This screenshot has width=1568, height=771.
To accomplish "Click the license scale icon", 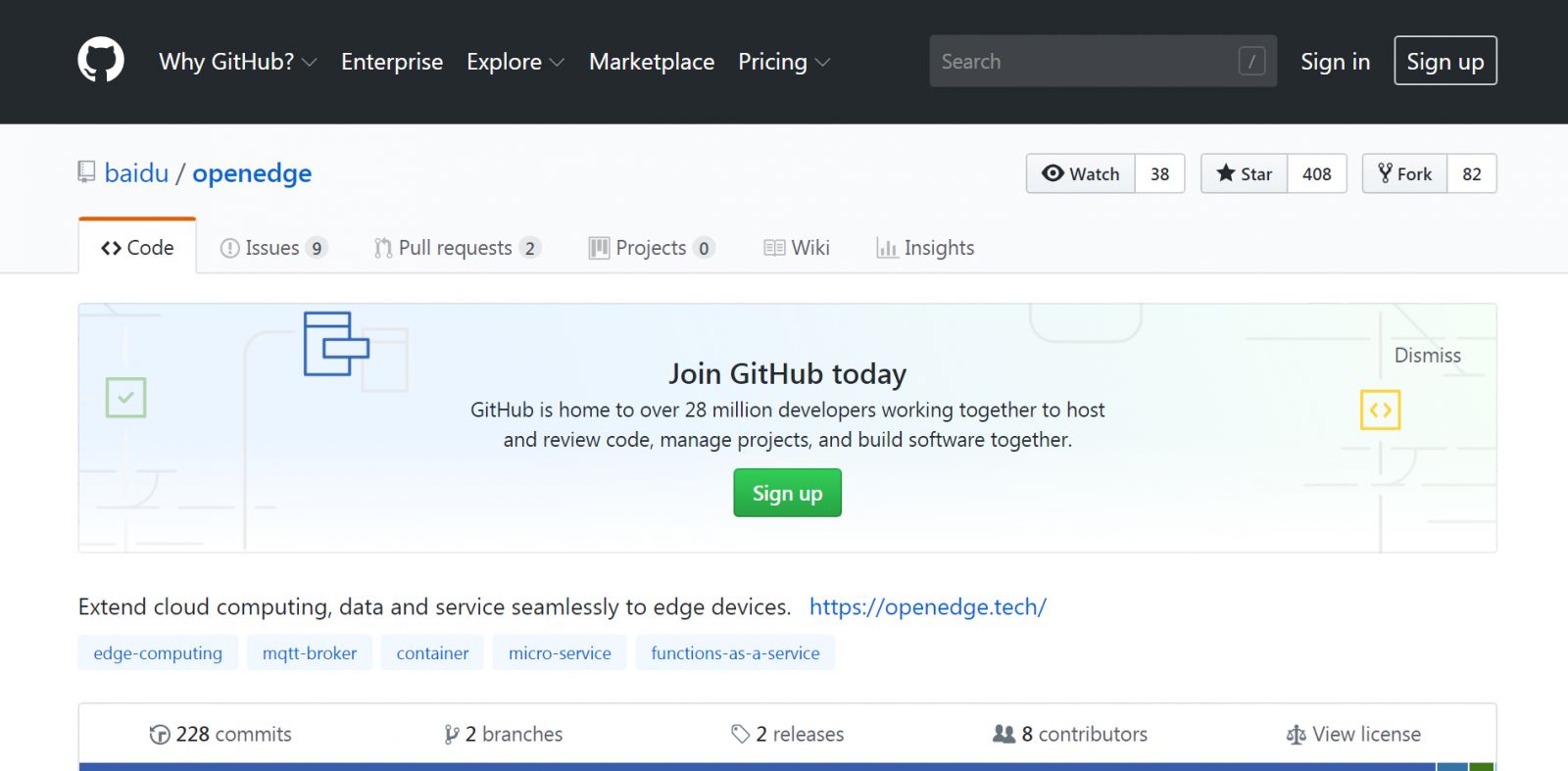I will coord(1296,735).
